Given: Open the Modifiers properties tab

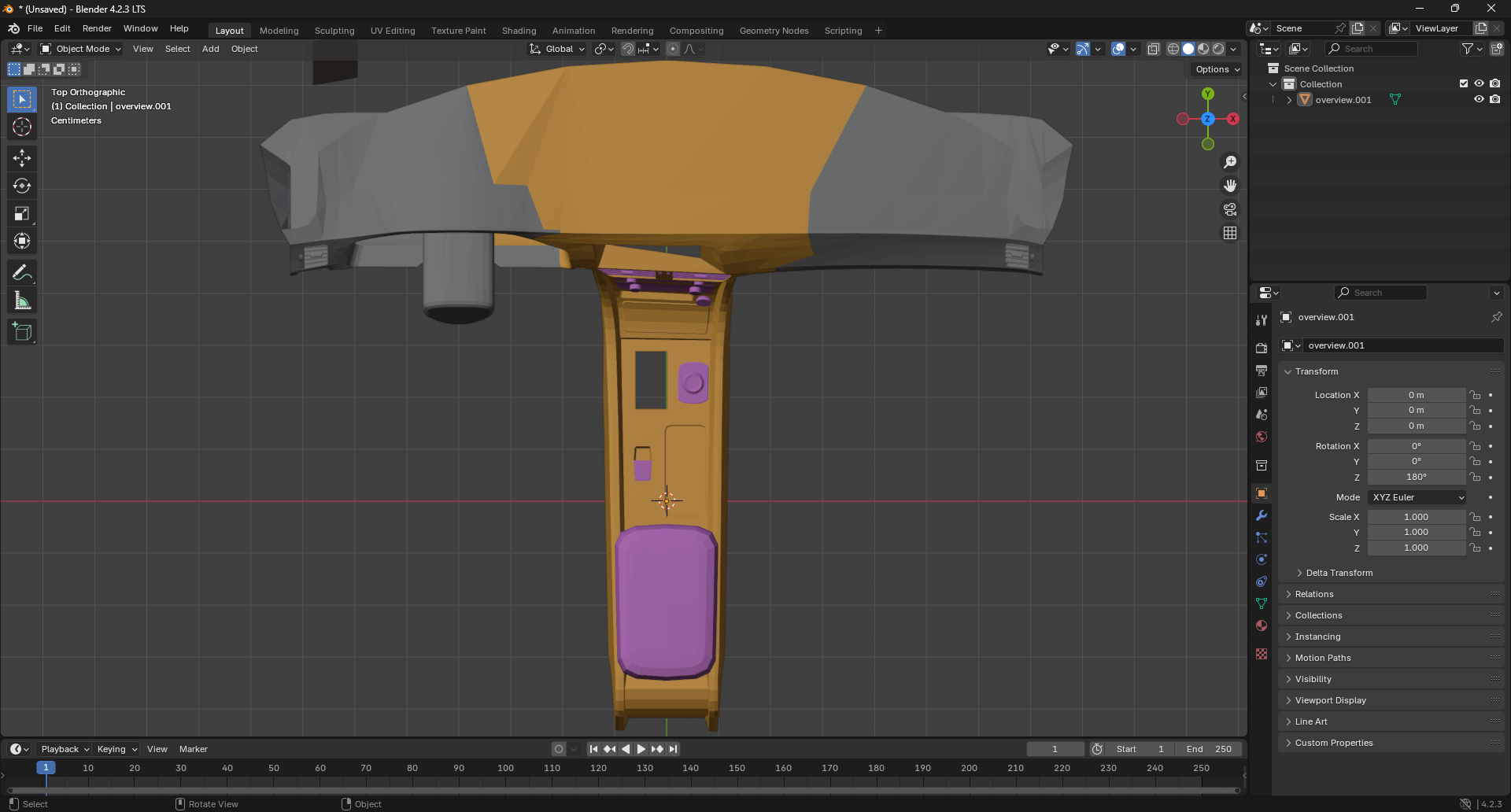Looking at the screenshot, I should [x=1262, y=515].
